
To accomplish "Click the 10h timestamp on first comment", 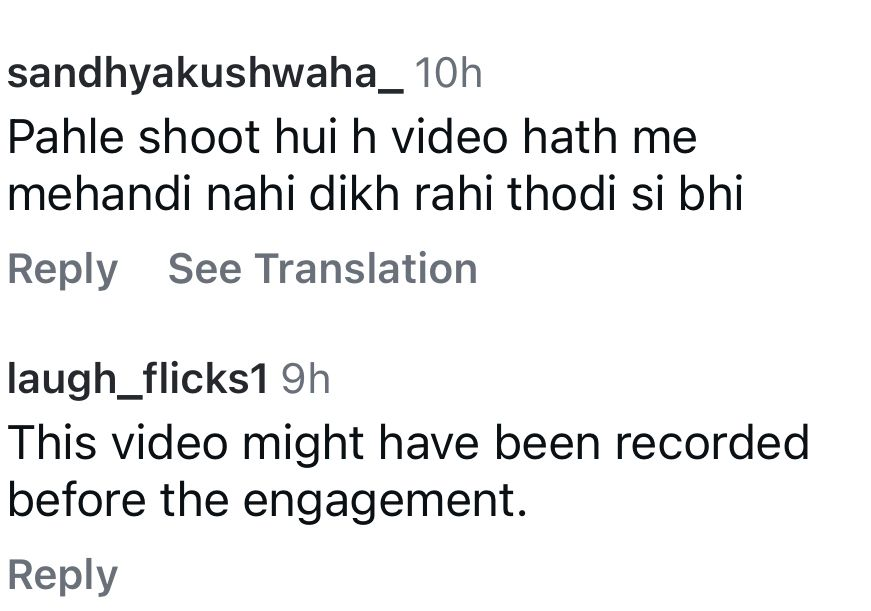I will 447,74.
